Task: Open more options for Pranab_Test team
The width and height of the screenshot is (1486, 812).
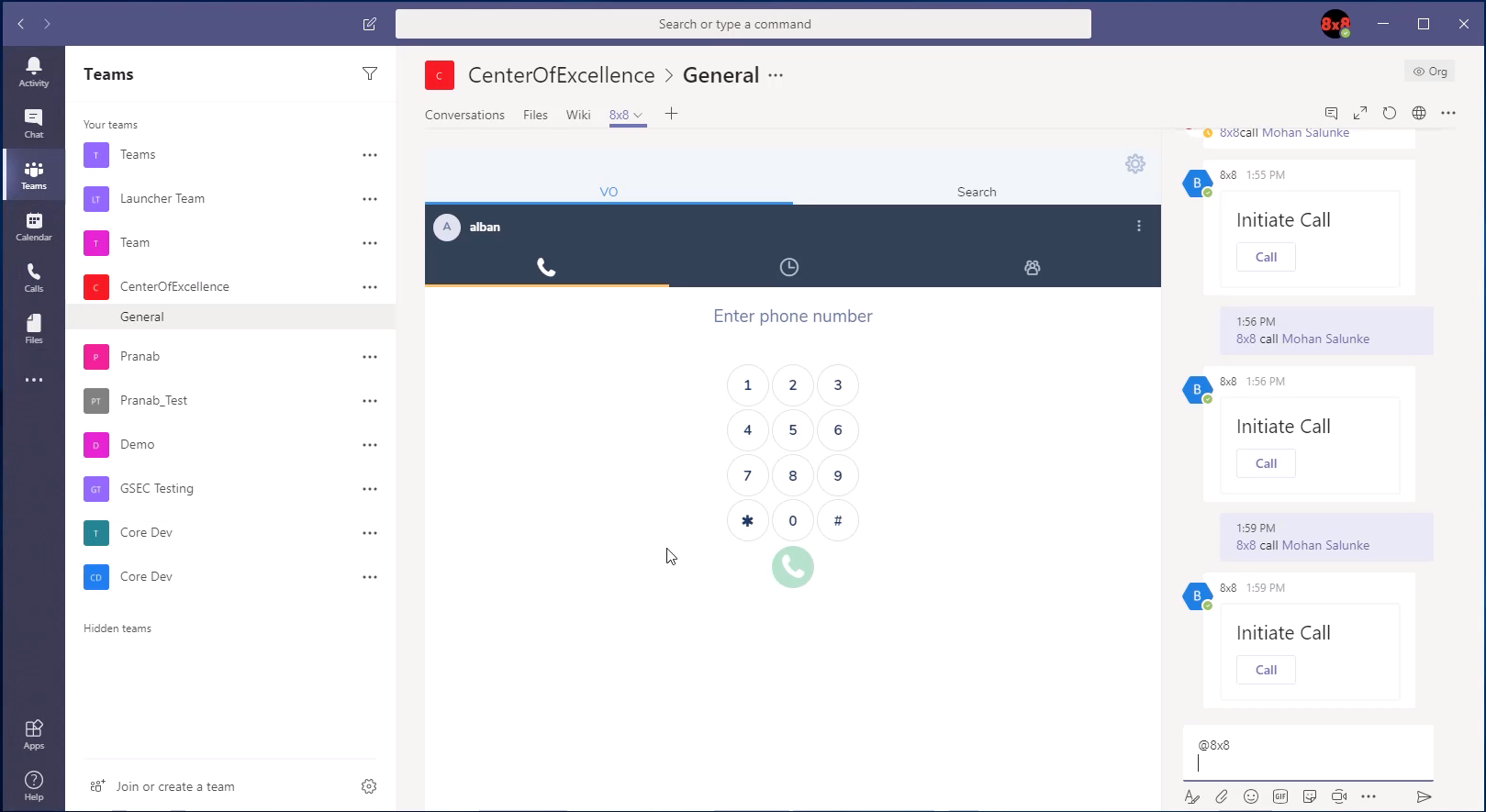Action: click(x=370, y=401)
